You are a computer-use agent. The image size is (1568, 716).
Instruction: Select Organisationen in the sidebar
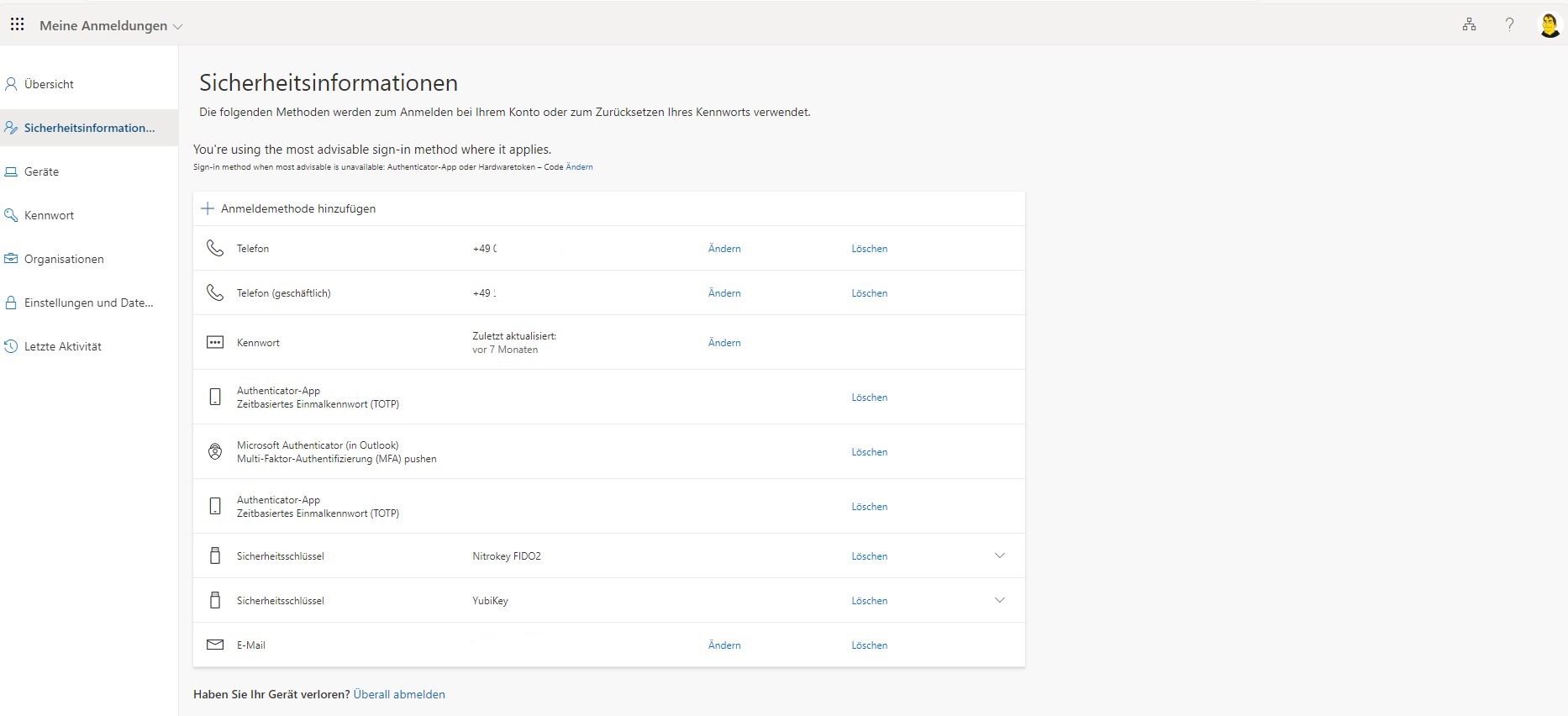(x=64, y=259)
